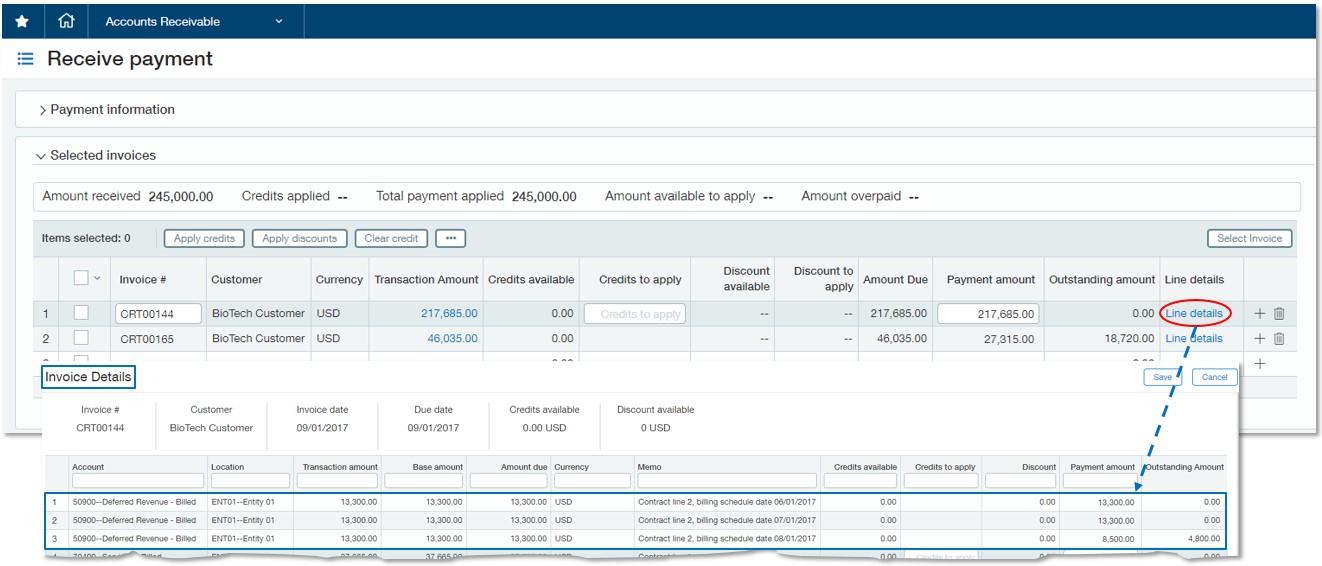Click plus icon on invoice CRT00144 row
The image size is (1322, 566).
(1260, 314)
